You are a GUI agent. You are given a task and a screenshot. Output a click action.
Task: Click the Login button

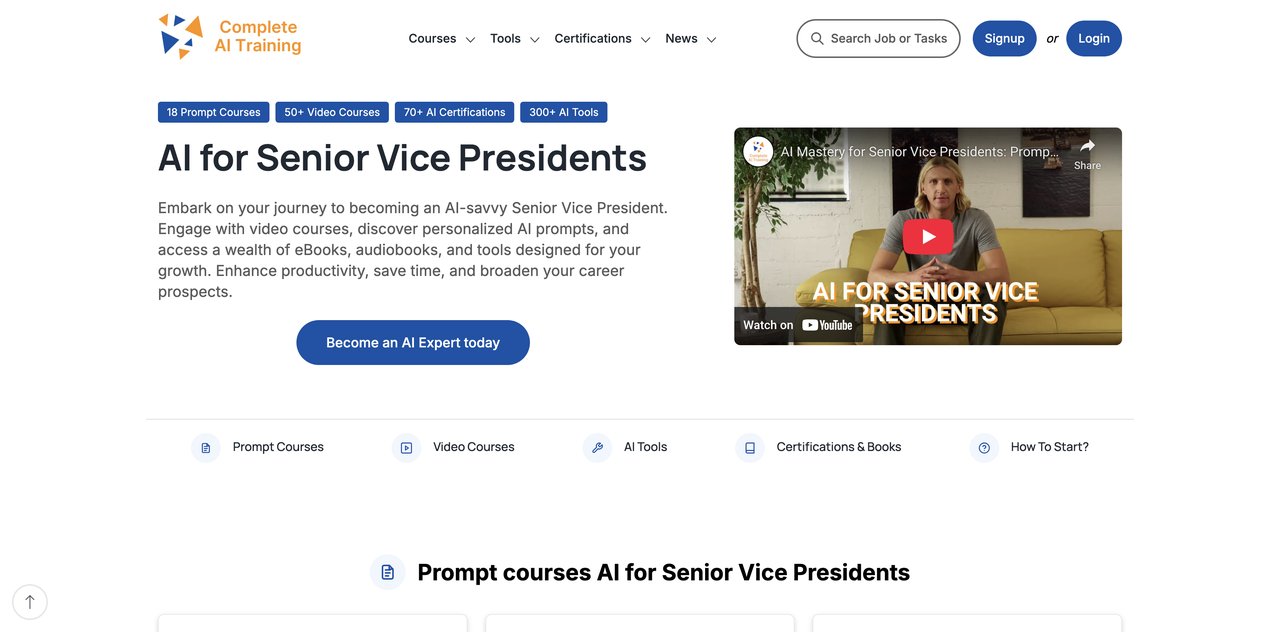coord(1094,39)
